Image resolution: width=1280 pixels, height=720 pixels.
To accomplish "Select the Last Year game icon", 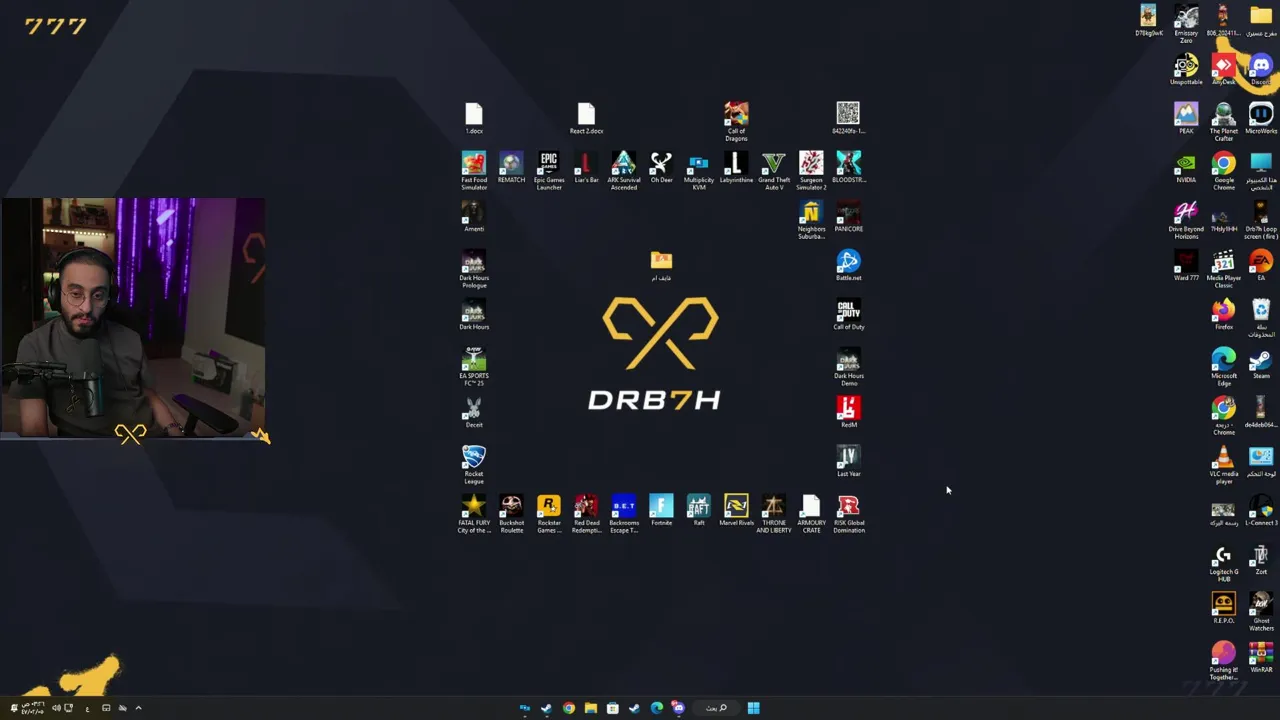I will coord(849,461).
